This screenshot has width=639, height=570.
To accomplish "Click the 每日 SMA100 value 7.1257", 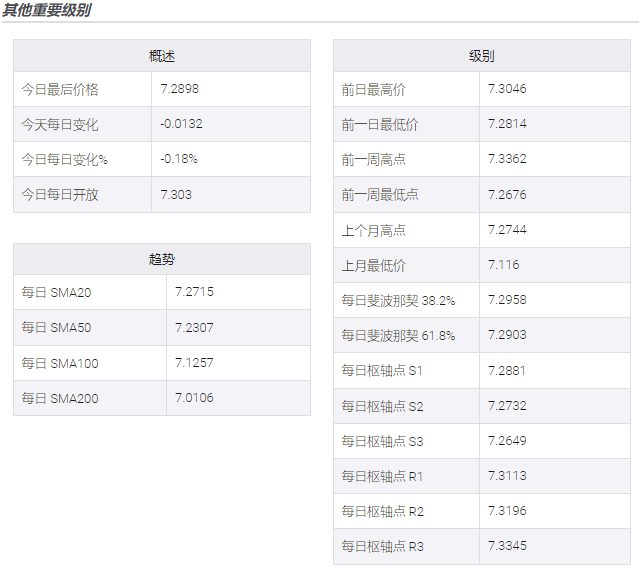I will point(193,363).
